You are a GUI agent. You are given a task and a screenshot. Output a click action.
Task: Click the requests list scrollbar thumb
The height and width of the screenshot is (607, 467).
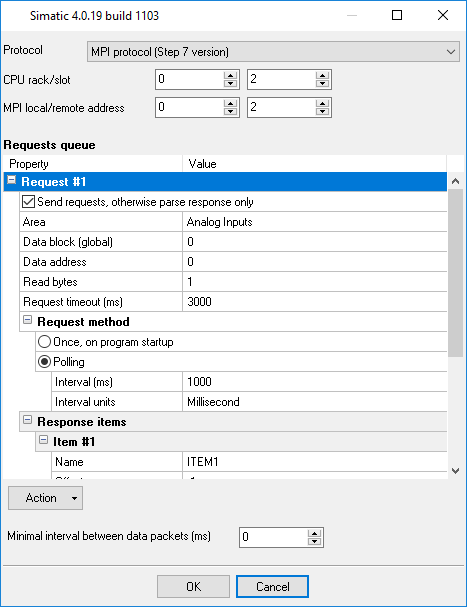coord(456,273)
